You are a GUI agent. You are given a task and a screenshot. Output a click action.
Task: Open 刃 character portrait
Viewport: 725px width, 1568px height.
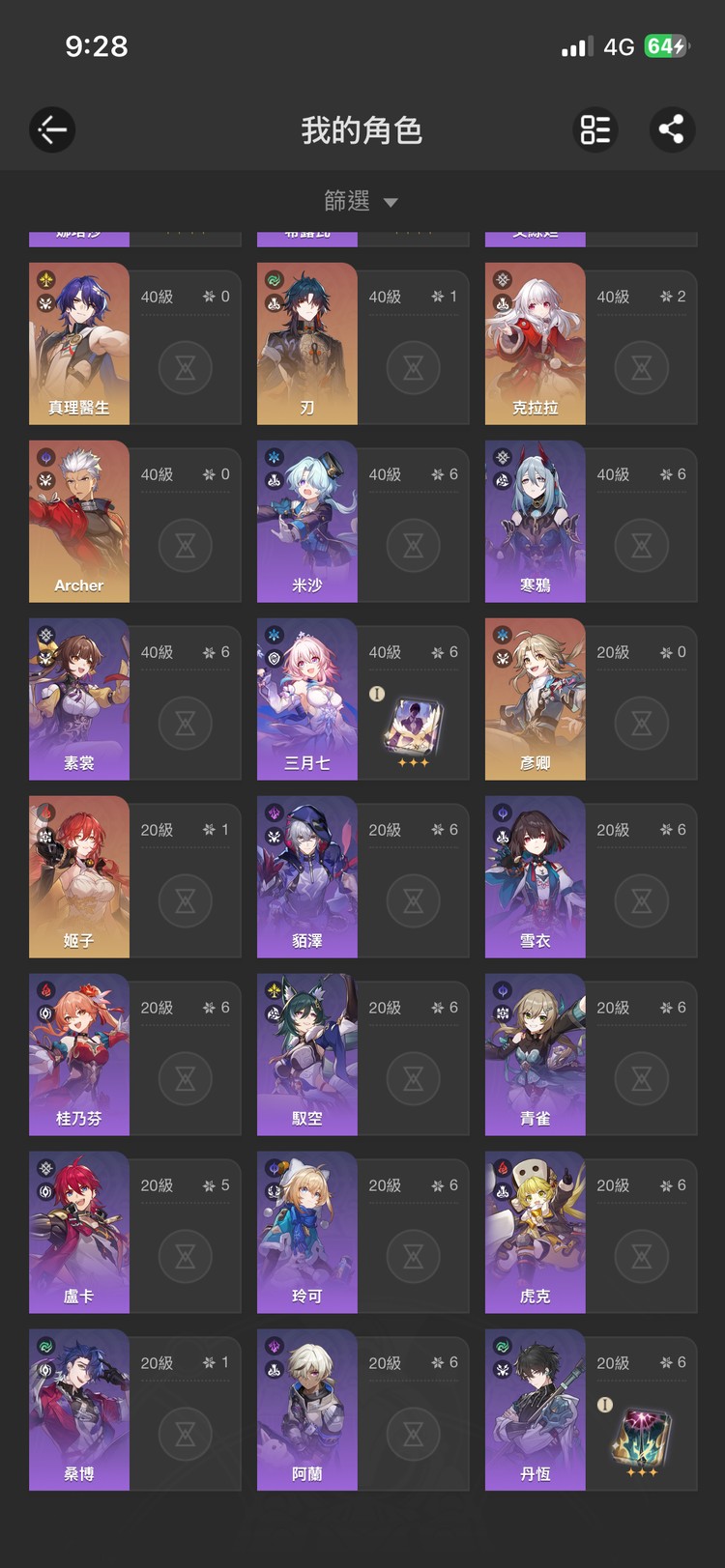coord(307,344)
